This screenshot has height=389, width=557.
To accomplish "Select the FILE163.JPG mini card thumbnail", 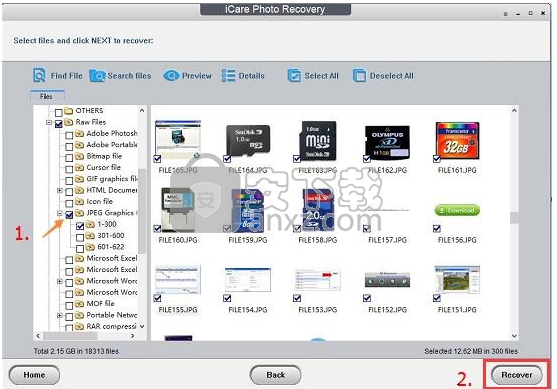I will (318, 140).
